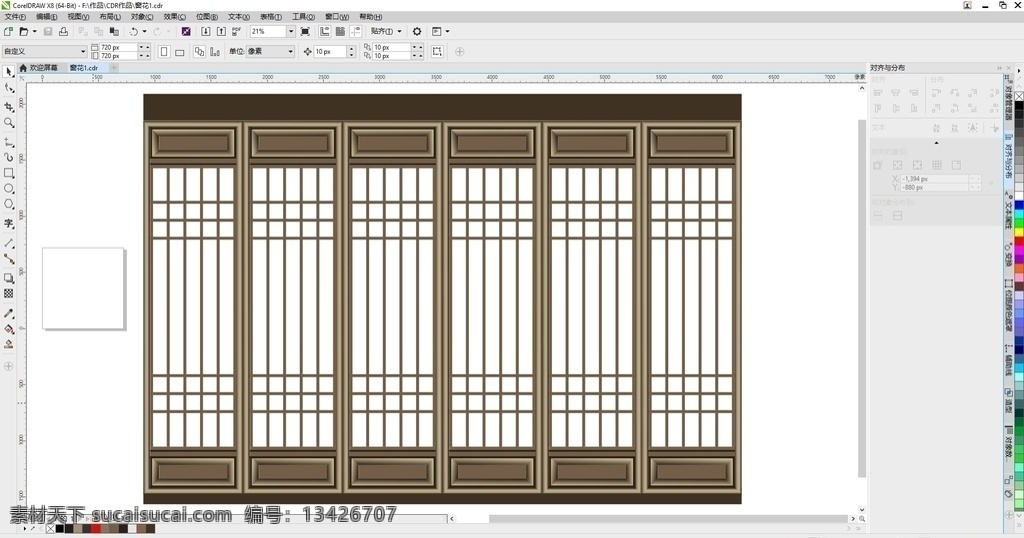The height and width of the screenshot is (538, 1024).
Task: Open the Options gear icon
Action: [x=417, y=31]
